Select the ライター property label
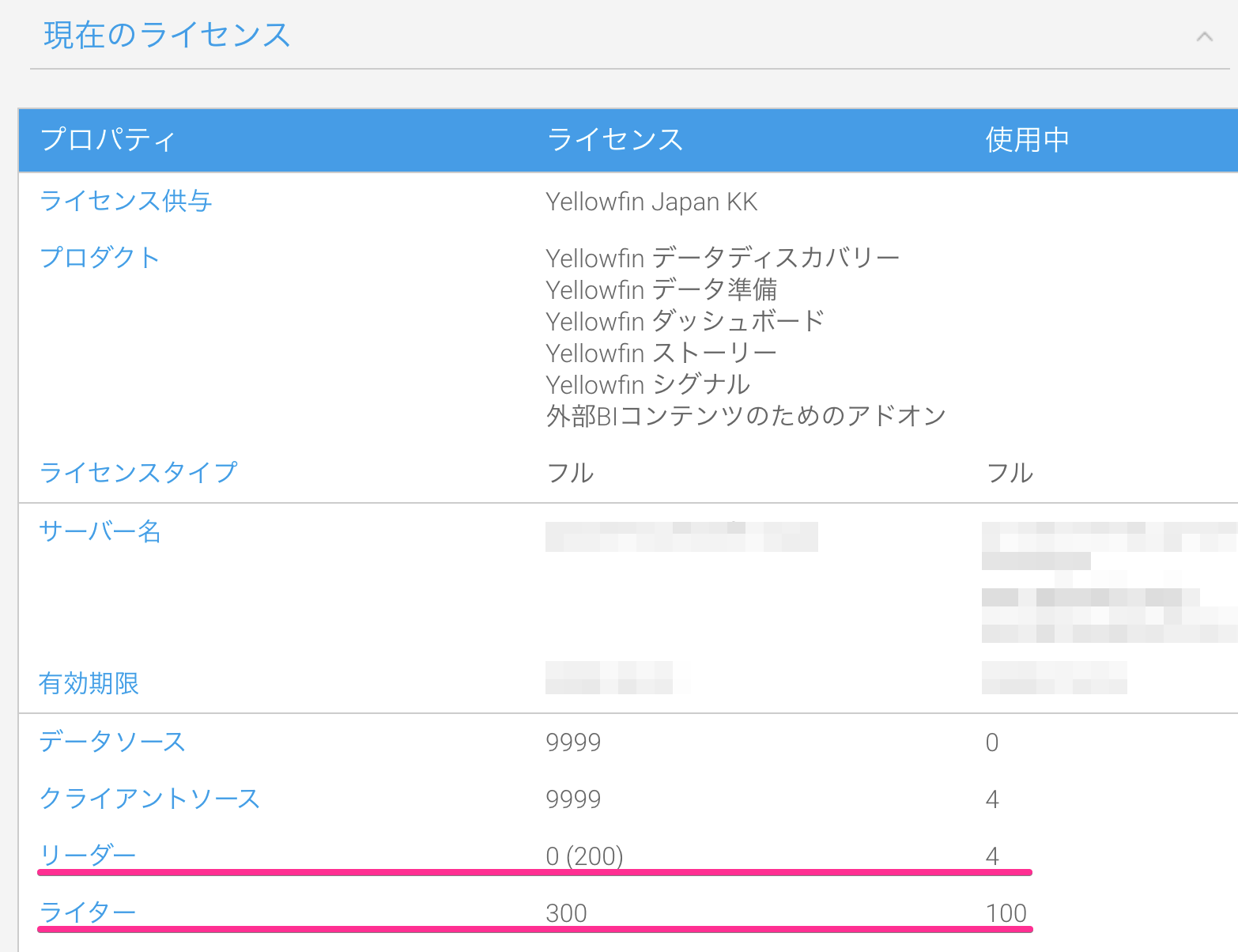Screen dimensions: 1238x952 click(x=88, y=912)
